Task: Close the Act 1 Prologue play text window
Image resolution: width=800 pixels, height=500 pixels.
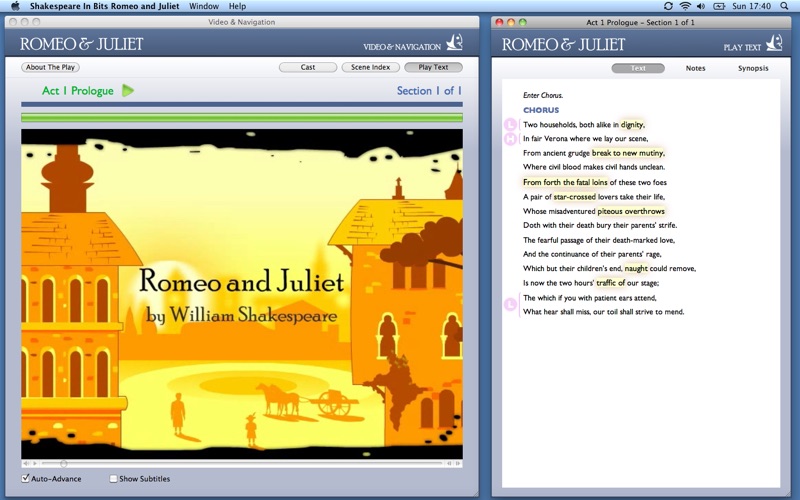Action: (499, 22)
